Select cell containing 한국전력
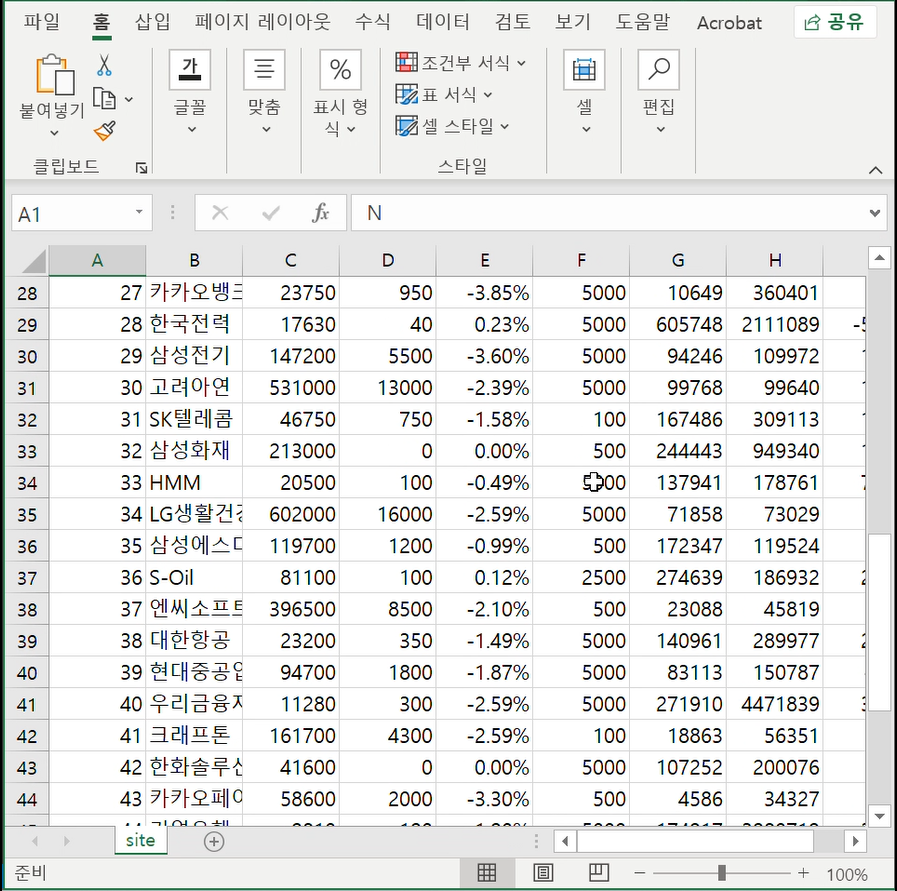Image resolution: width=897 pixels, height=891 pixels. 194,324
